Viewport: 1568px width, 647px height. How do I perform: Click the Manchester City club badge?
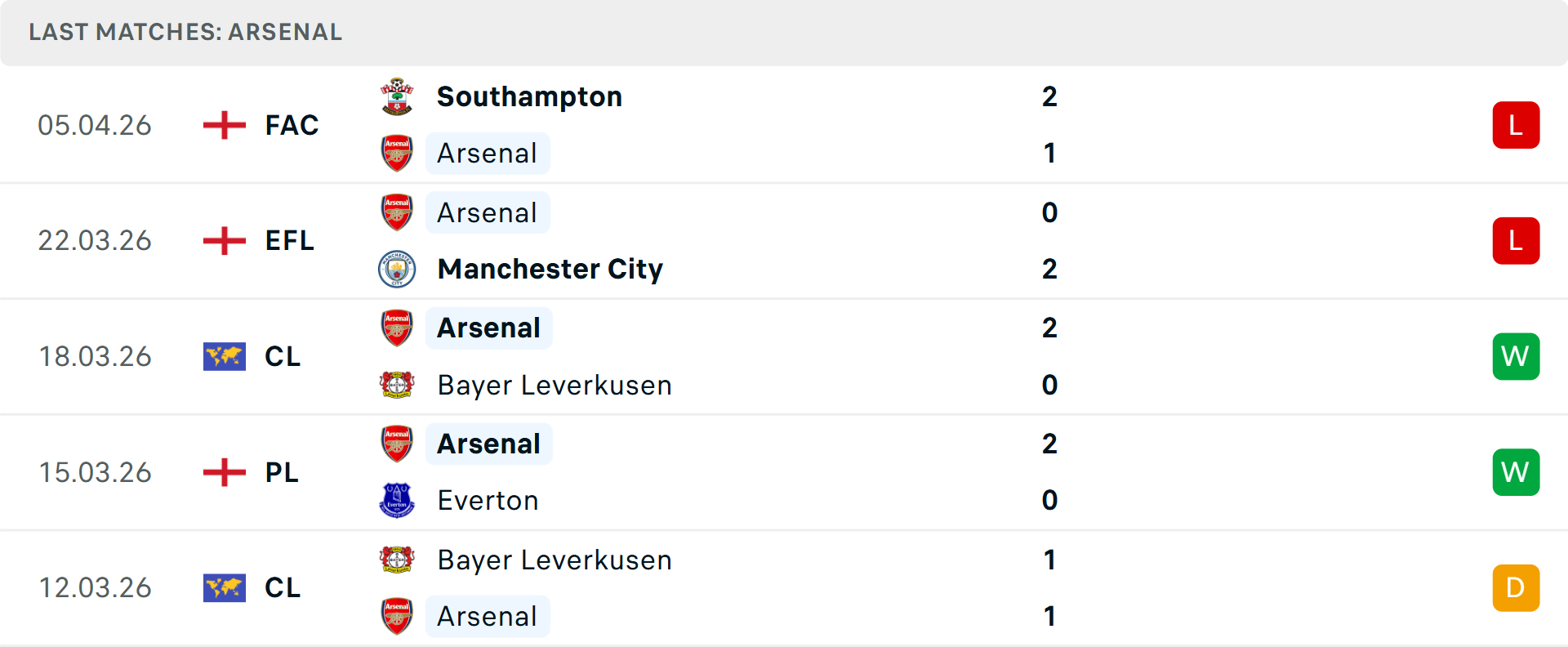[397, 269]
